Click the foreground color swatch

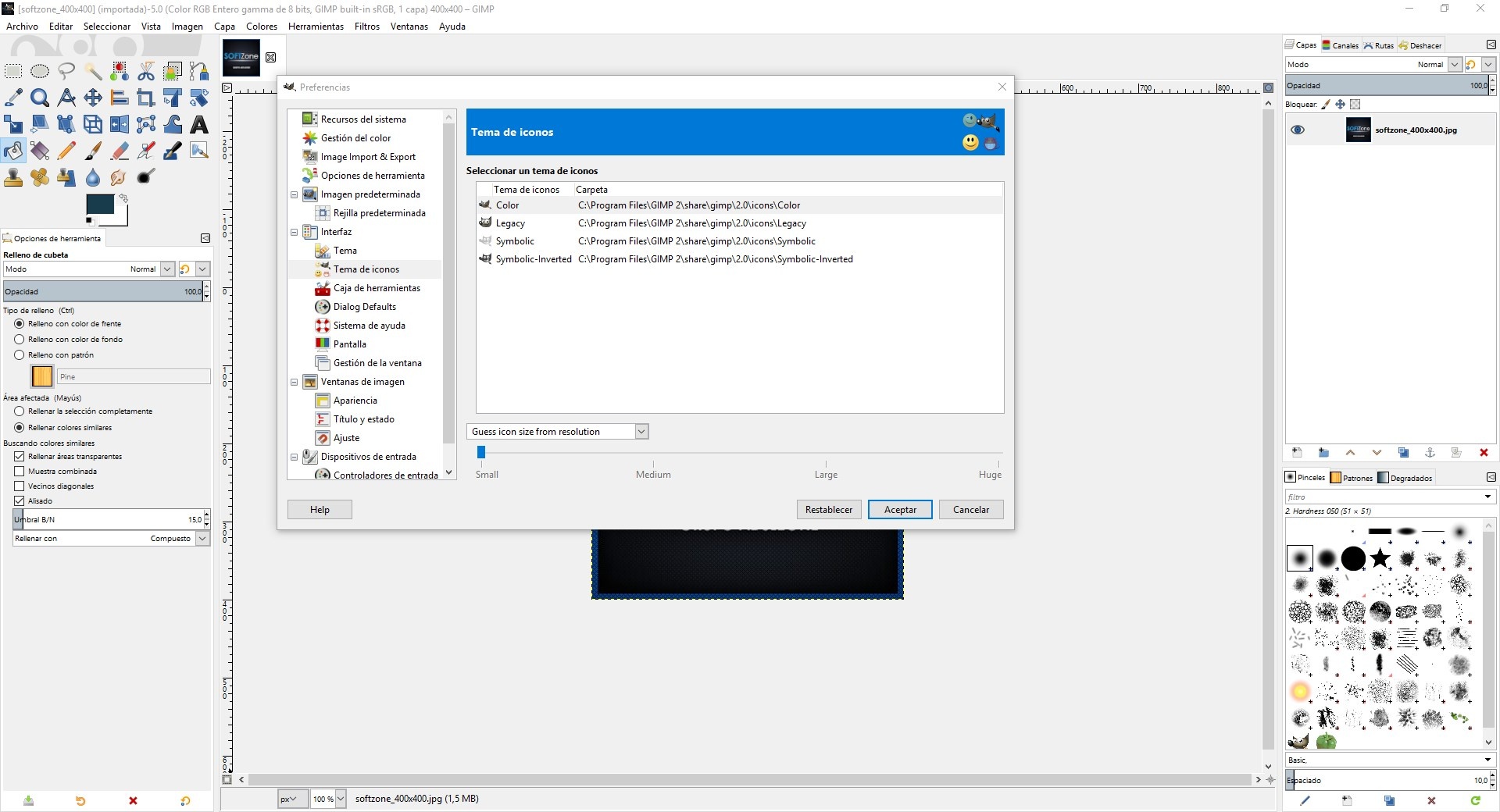tap(99, 205)
